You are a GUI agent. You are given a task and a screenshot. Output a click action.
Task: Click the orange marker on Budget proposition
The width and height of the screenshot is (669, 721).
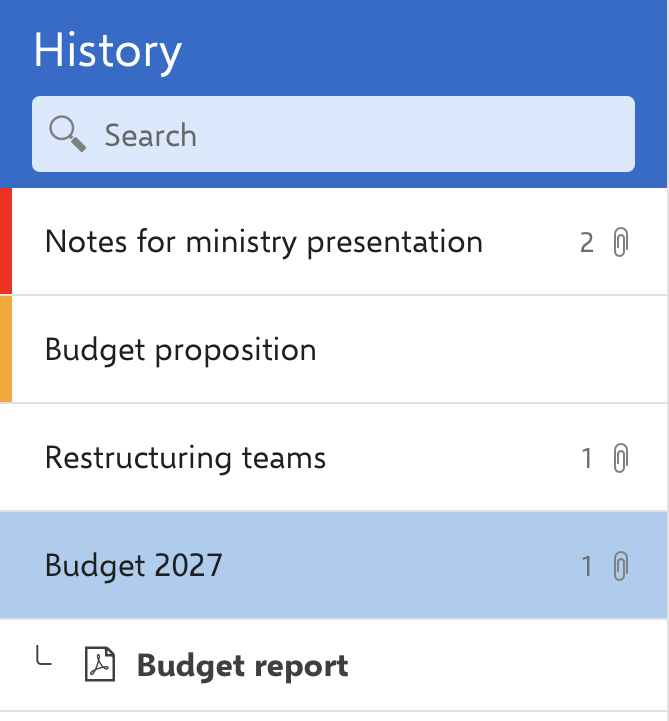click(x=6, y=349)
